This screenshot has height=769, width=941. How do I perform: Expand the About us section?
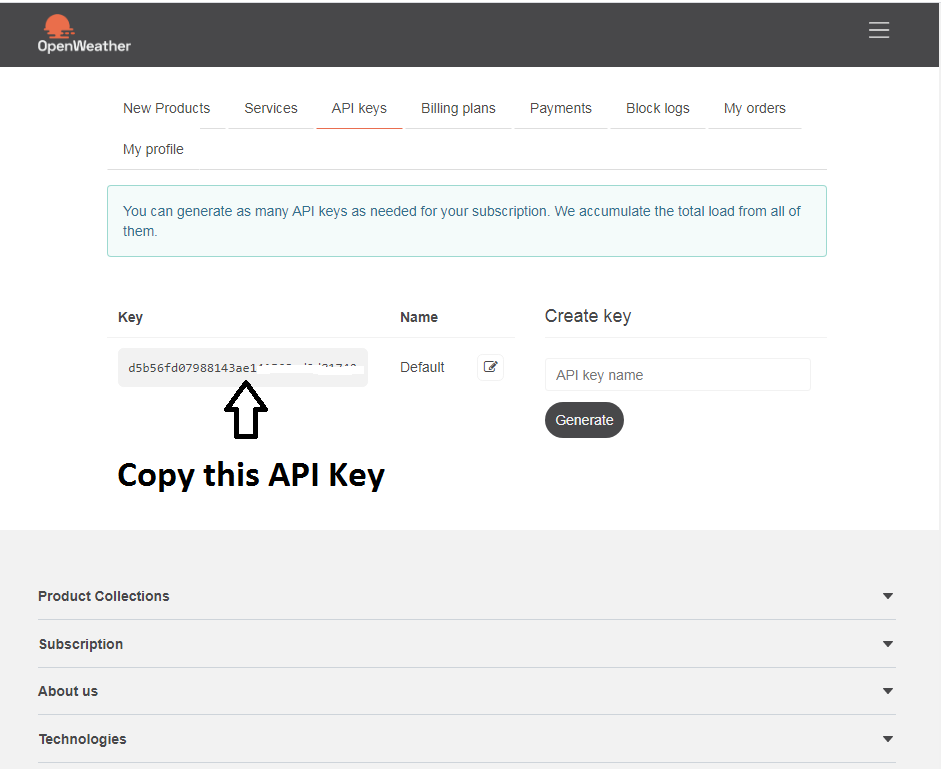click(466, 691)
